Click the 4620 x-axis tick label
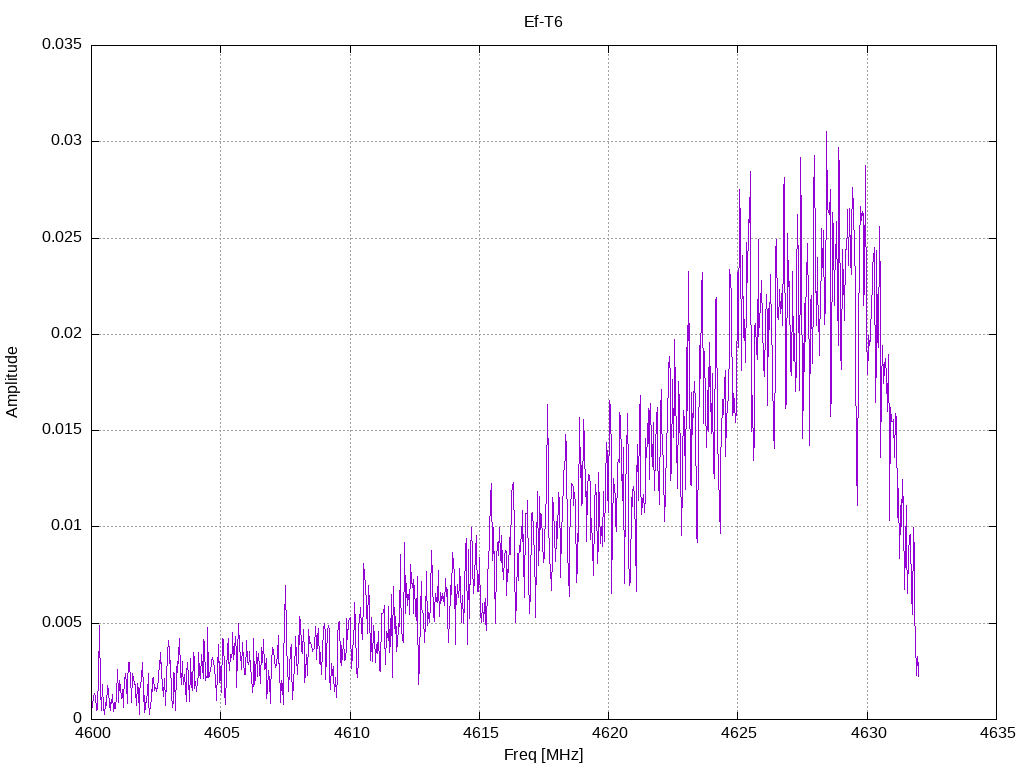The width and height of the screenshot is (1024, 768). point(609,733)
